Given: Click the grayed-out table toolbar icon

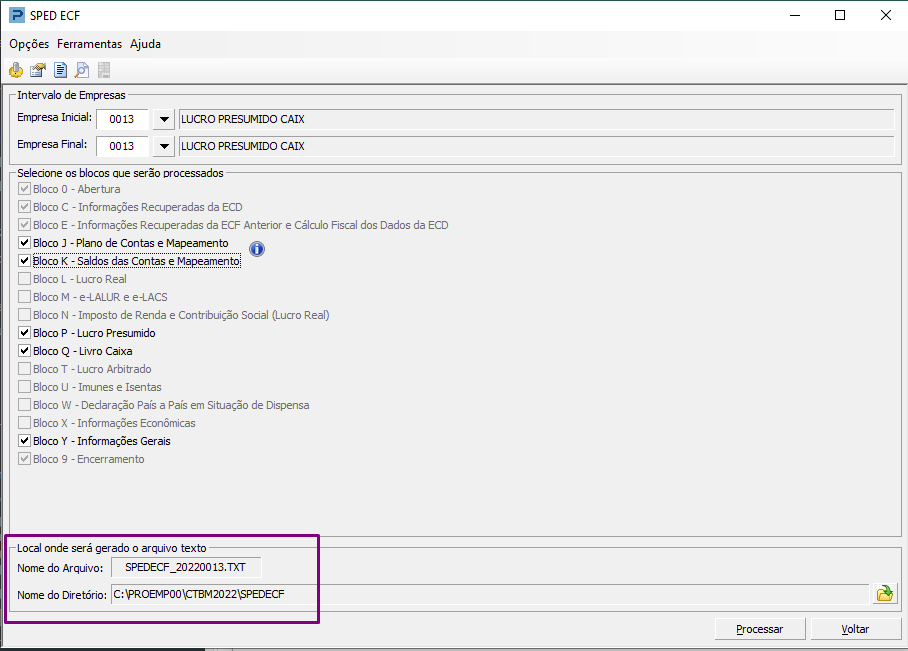Looking at the screenshot, I should point(104,70).
